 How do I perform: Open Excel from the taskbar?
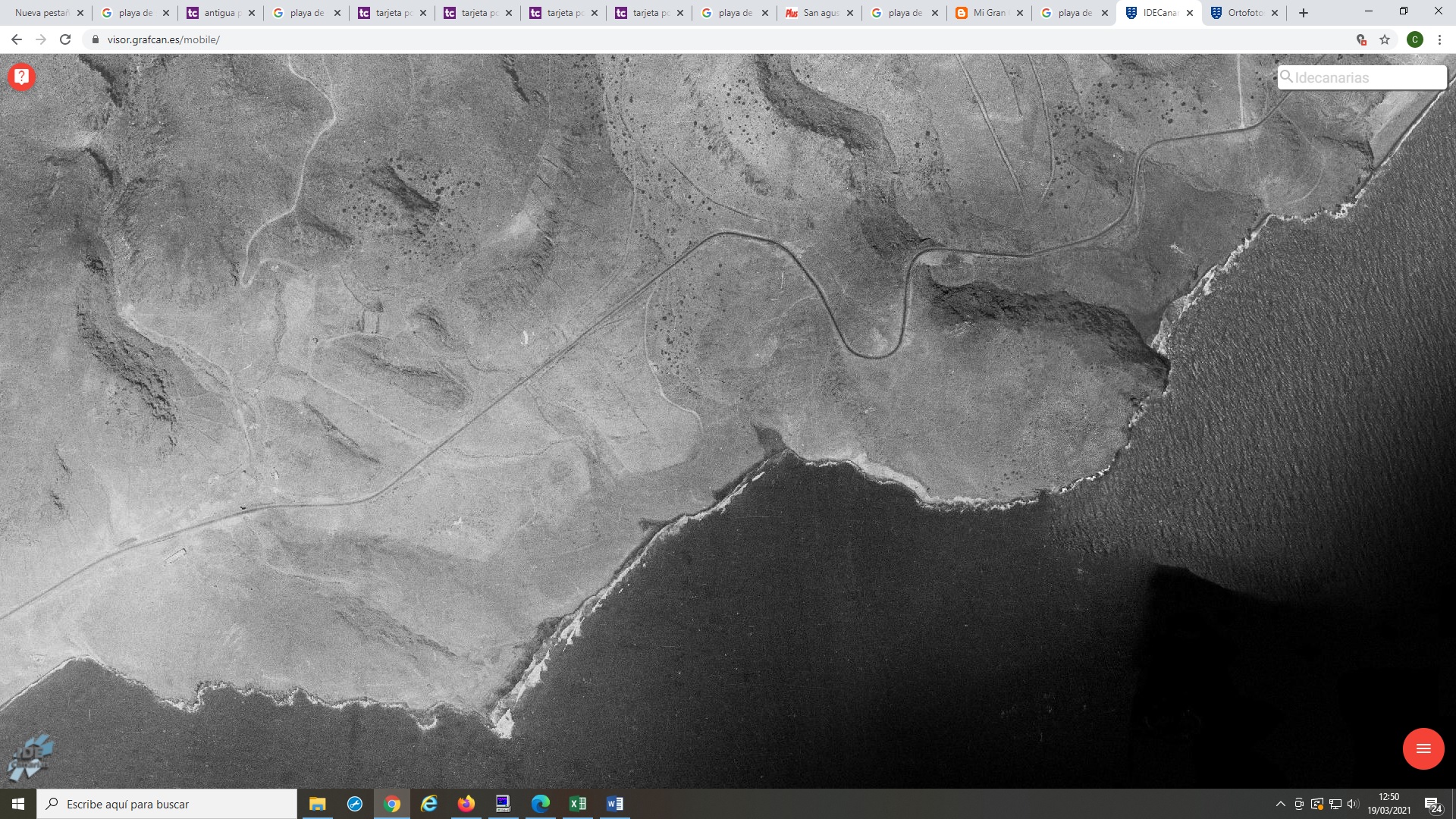577,804
